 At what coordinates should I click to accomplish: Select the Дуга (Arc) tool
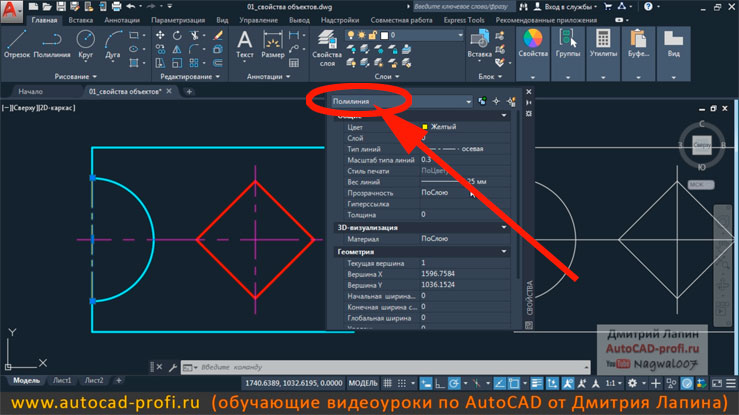[113, 44]
